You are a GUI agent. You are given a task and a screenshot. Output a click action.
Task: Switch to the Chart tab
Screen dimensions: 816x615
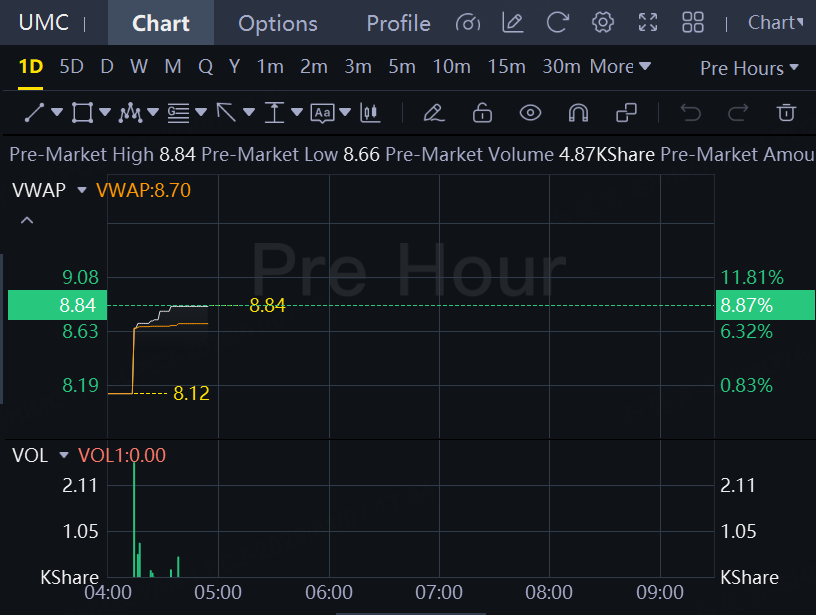pyautogui.click(x=161, y=23)
